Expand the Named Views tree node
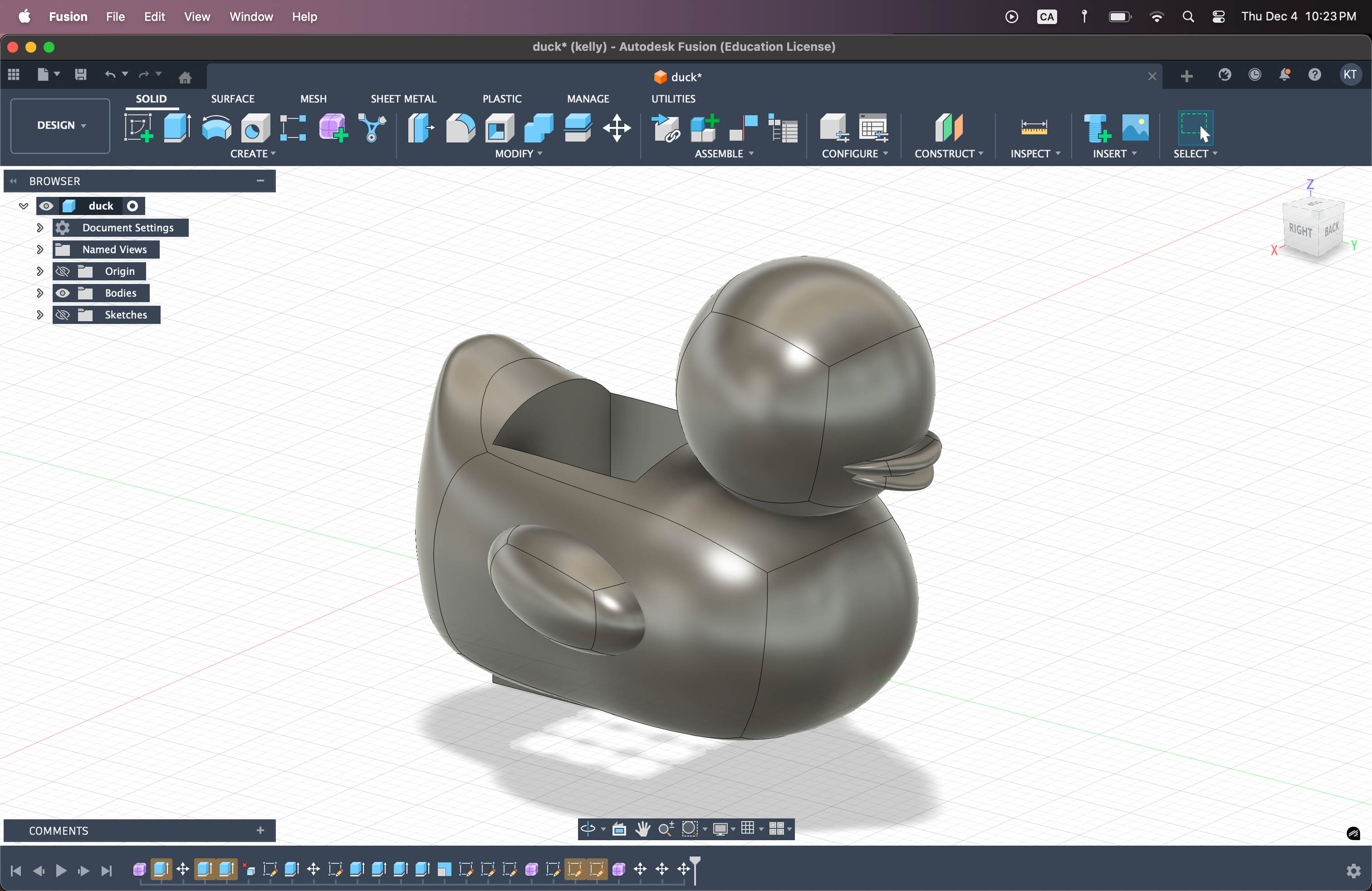The image size is (1372, 891). pos(40,250)
